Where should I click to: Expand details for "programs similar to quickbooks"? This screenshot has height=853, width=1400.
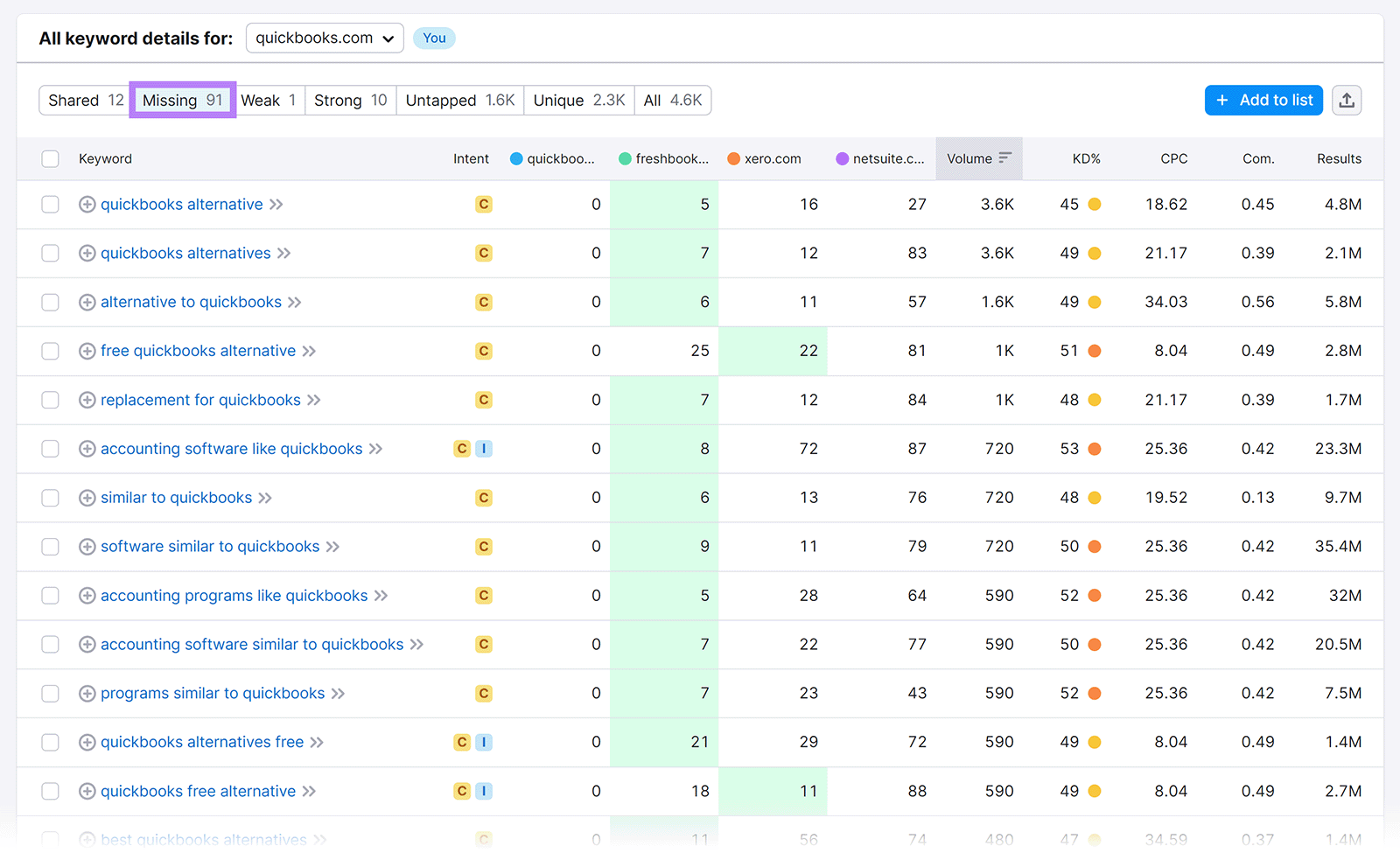[338, 693]
